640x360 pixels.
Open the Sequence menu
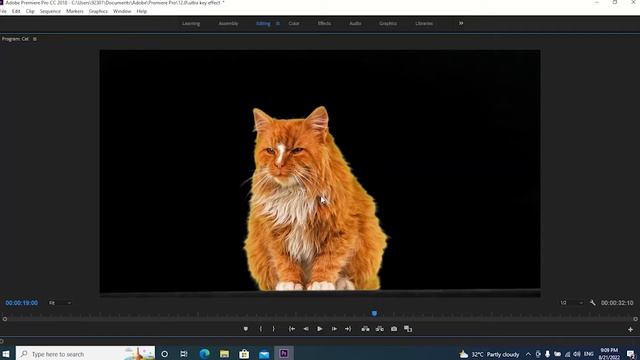coord(50,11)
